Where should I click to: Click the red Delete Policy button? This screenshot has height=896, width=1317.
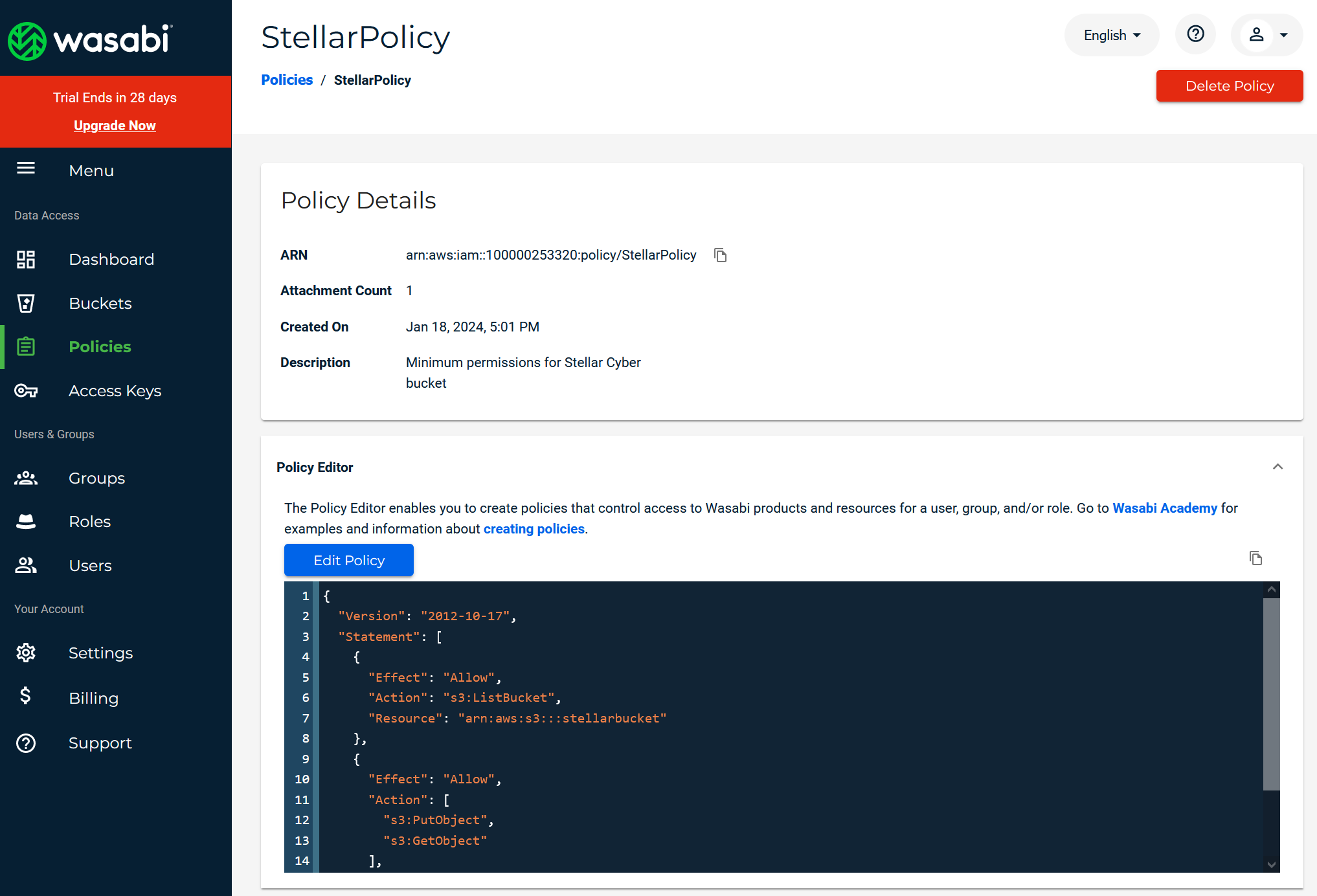point(1229,85)
